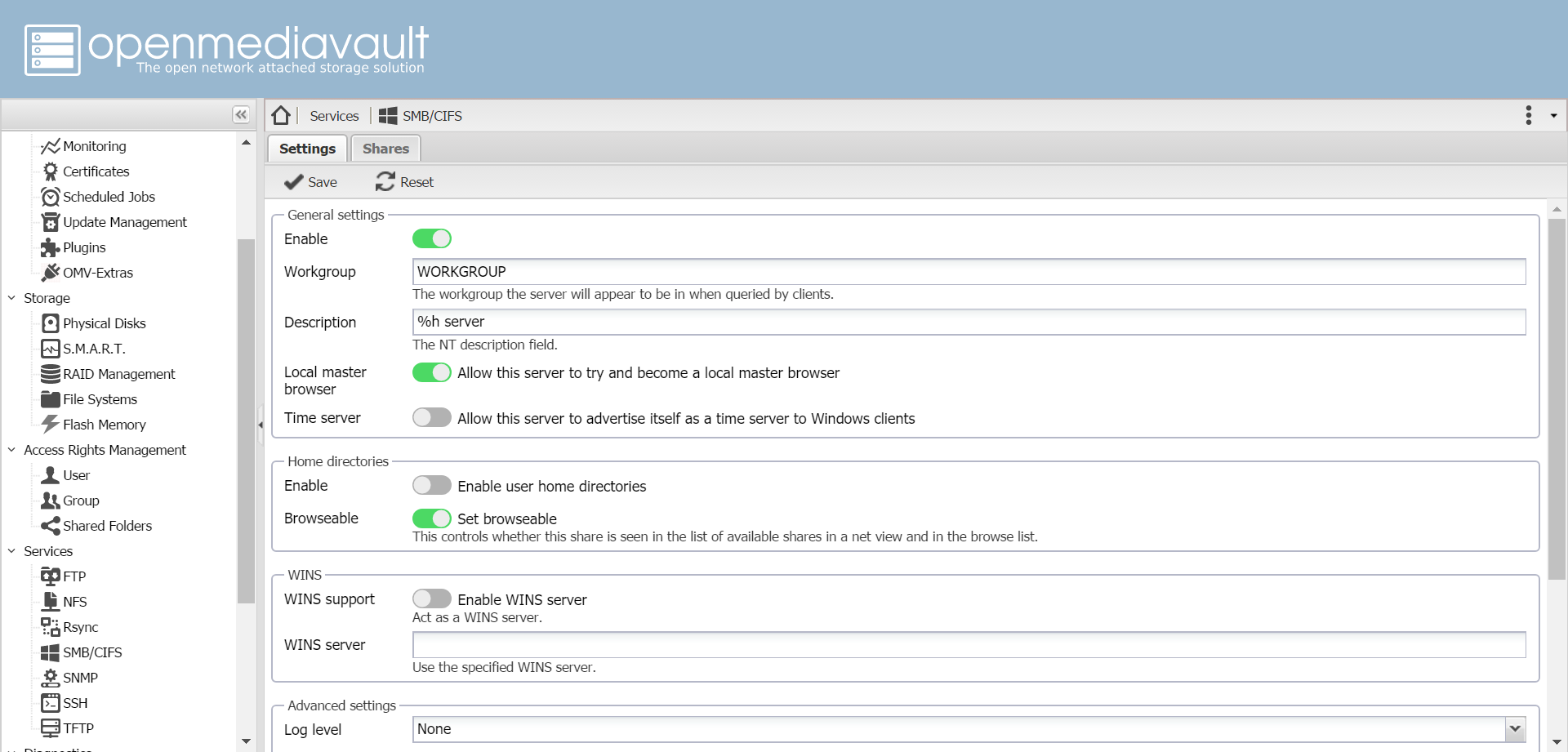
Task: Select Flash Memory label in the tree
Action: point(105,425)
